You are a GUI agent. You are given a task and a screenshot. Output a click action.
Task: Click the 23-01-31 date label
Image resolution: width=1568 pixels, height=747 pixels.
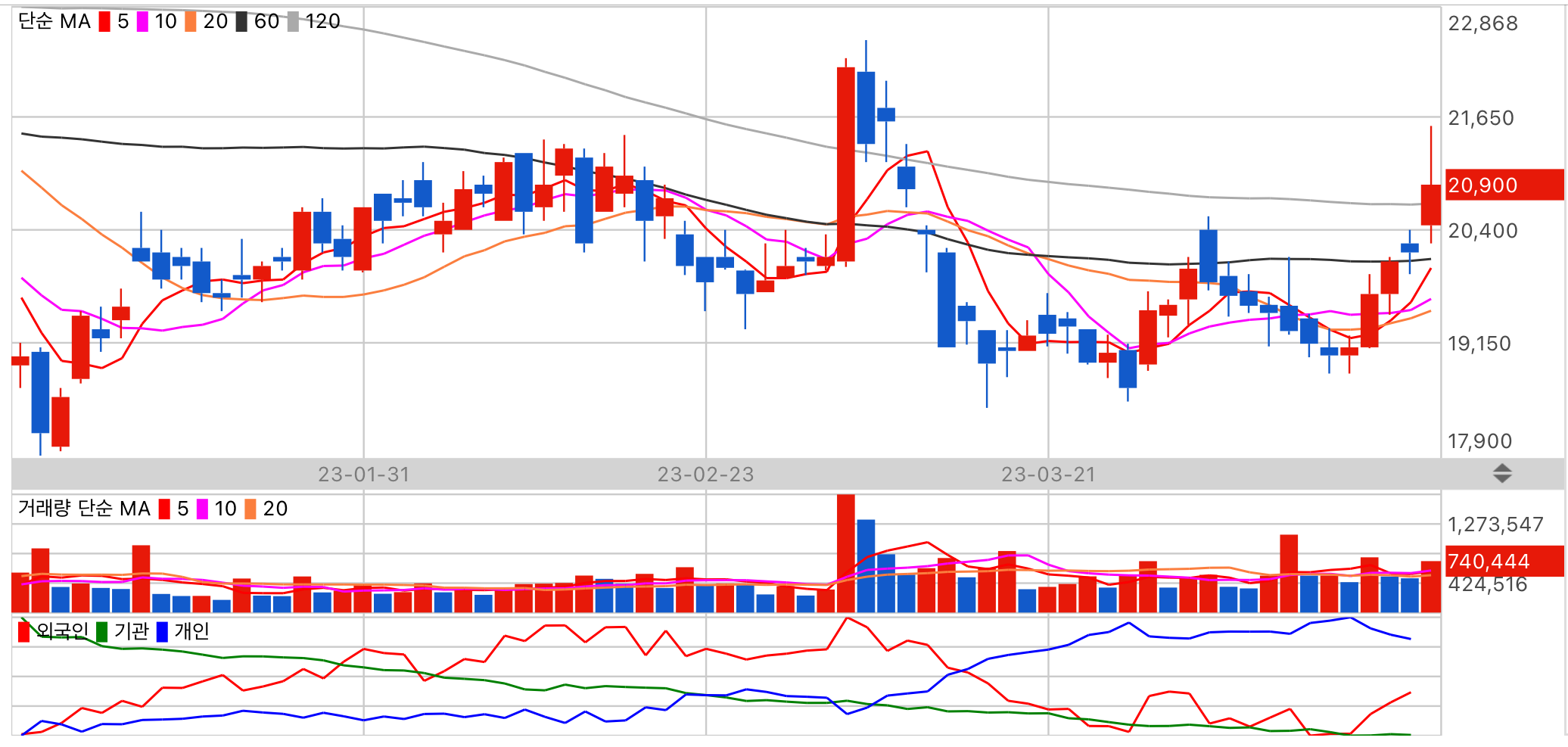point(364,475)
